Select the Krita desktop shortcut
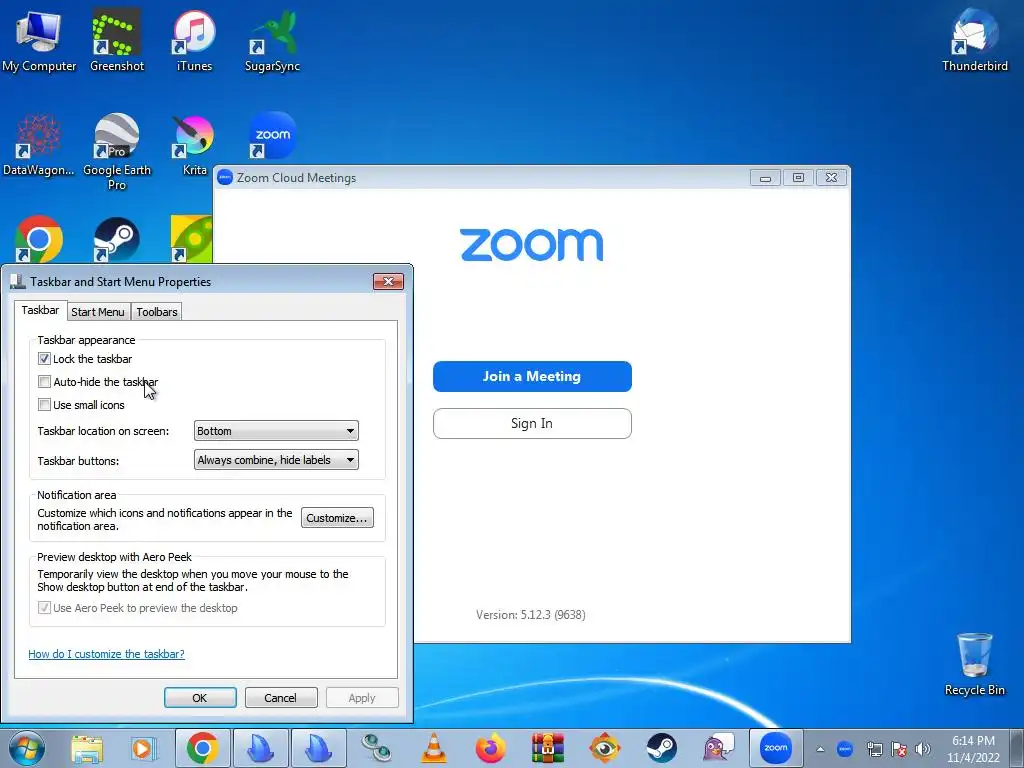Image resolution: width=1024 pixels, height=768 pixels. pos(194,144)
